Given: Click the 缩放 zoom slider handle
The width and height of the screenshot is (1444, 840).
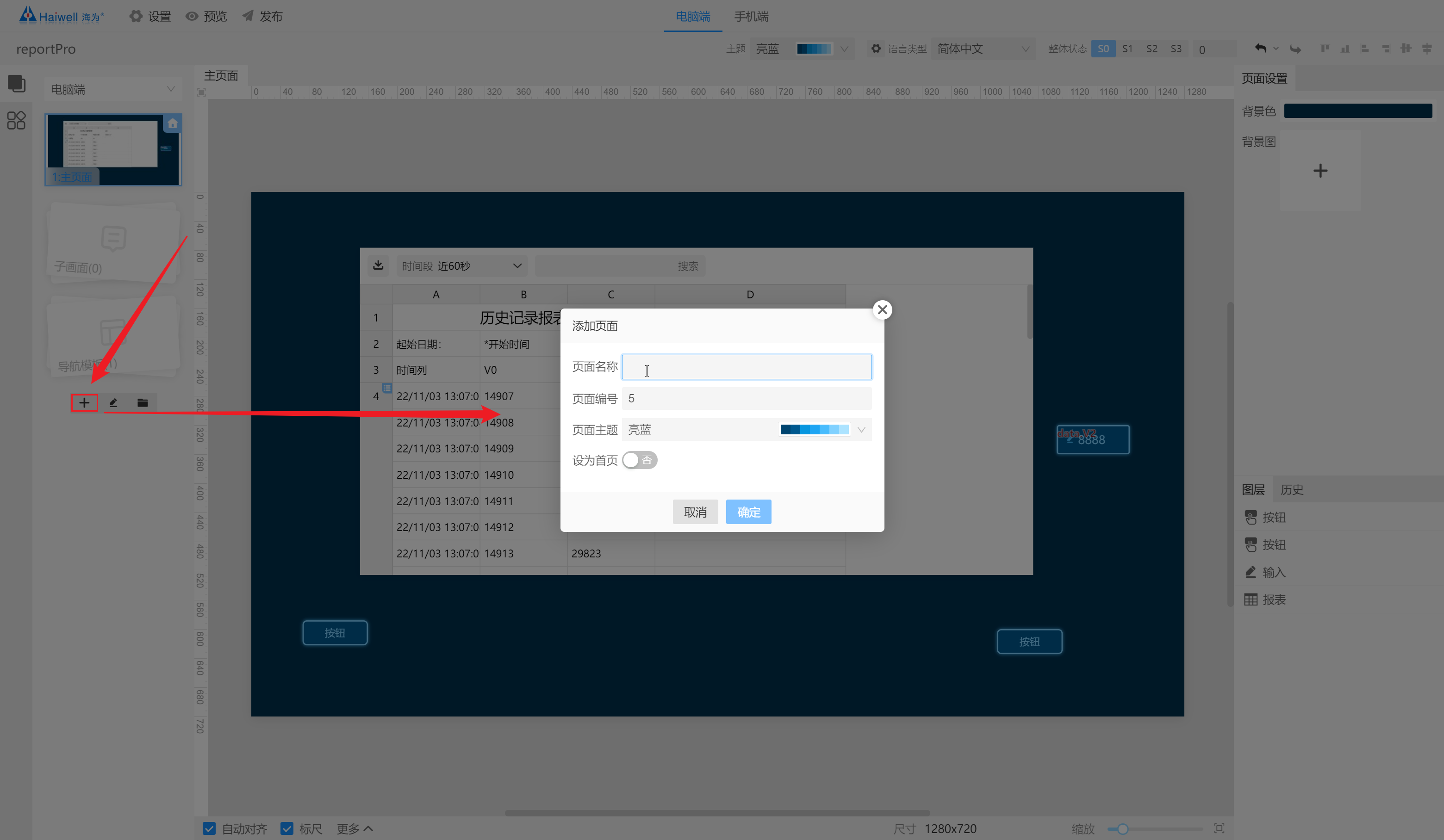Looking at the screenshot, I should coord(1122,828).
